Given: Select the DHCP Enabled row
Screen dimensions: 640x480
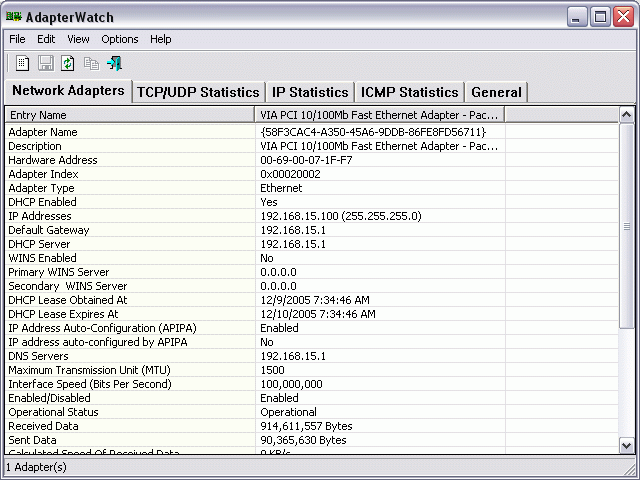Looking at the screenshot, I should coord(312,202).
